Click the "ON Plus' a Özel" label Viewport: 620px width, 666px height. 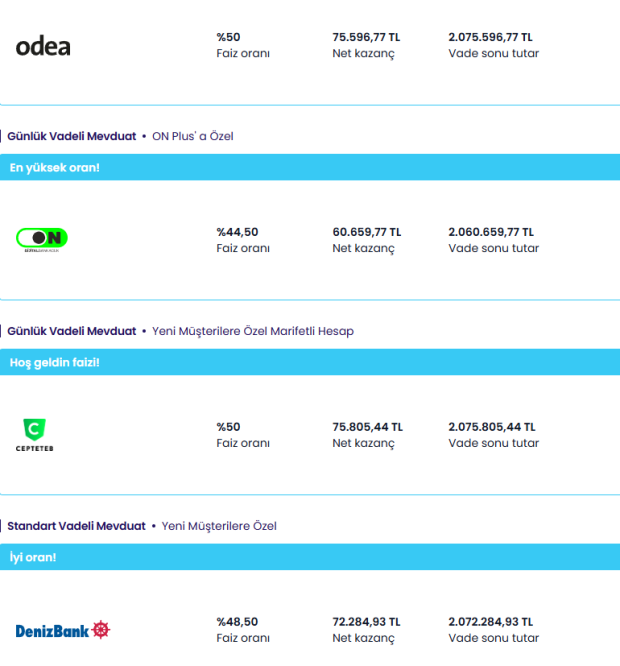tap(192, 136)
